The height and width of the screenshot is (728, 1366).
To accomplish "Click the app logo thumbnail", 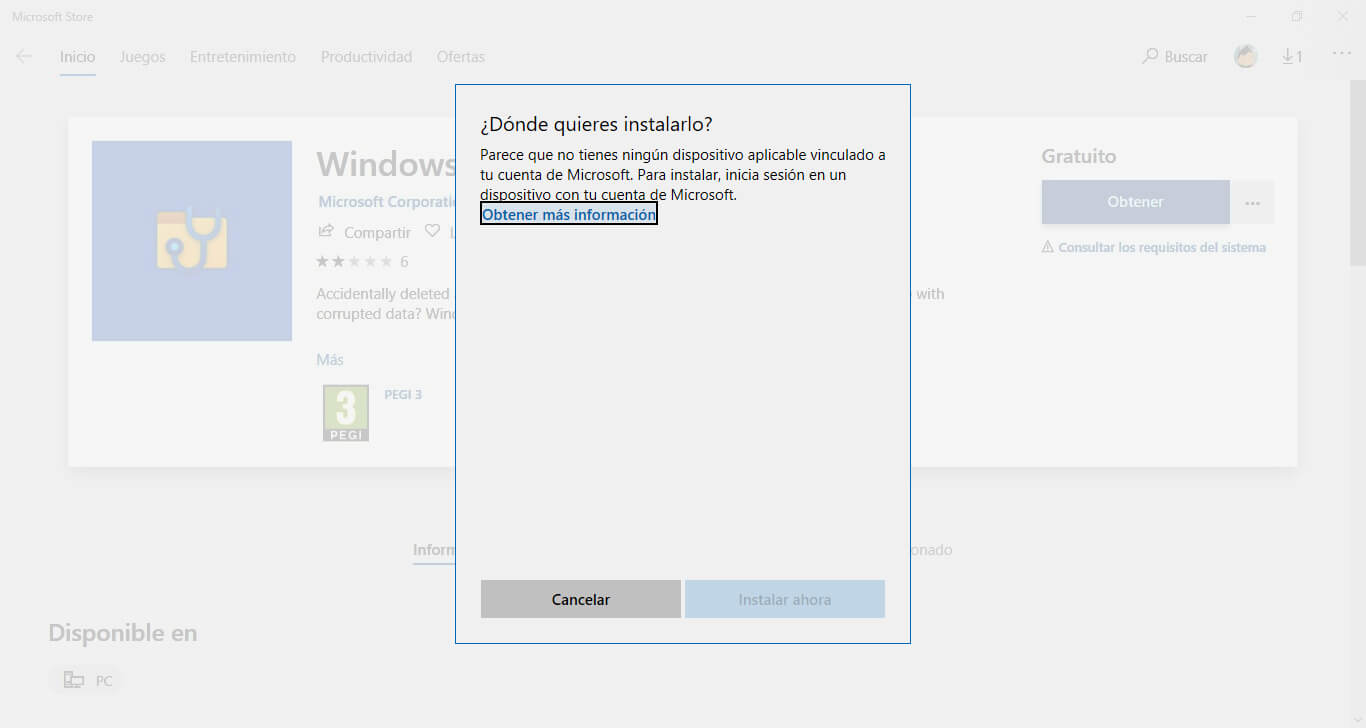I will coord(192,241).
